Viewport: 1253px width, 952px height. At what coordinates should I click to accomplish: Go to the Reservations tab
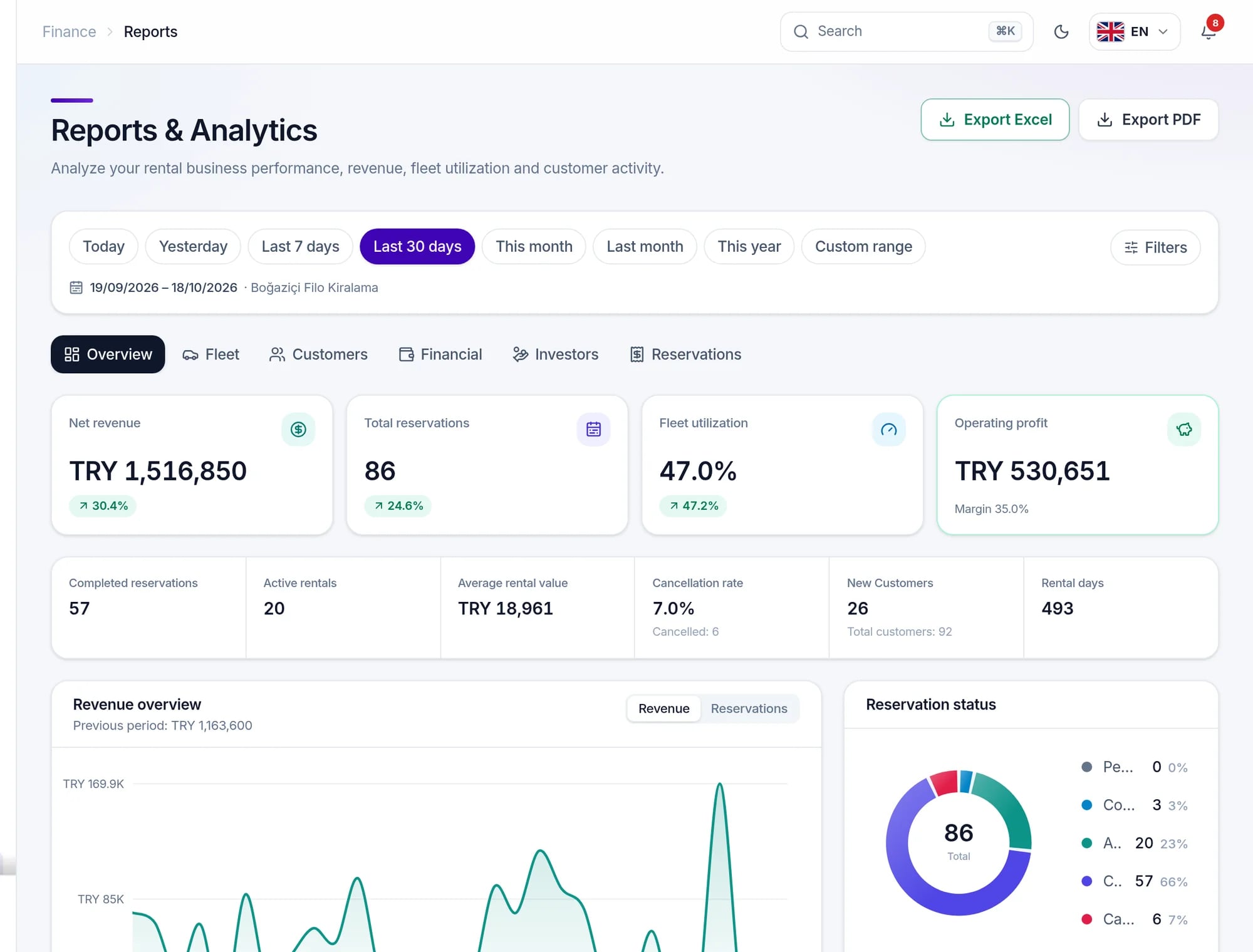pos(685,354)
